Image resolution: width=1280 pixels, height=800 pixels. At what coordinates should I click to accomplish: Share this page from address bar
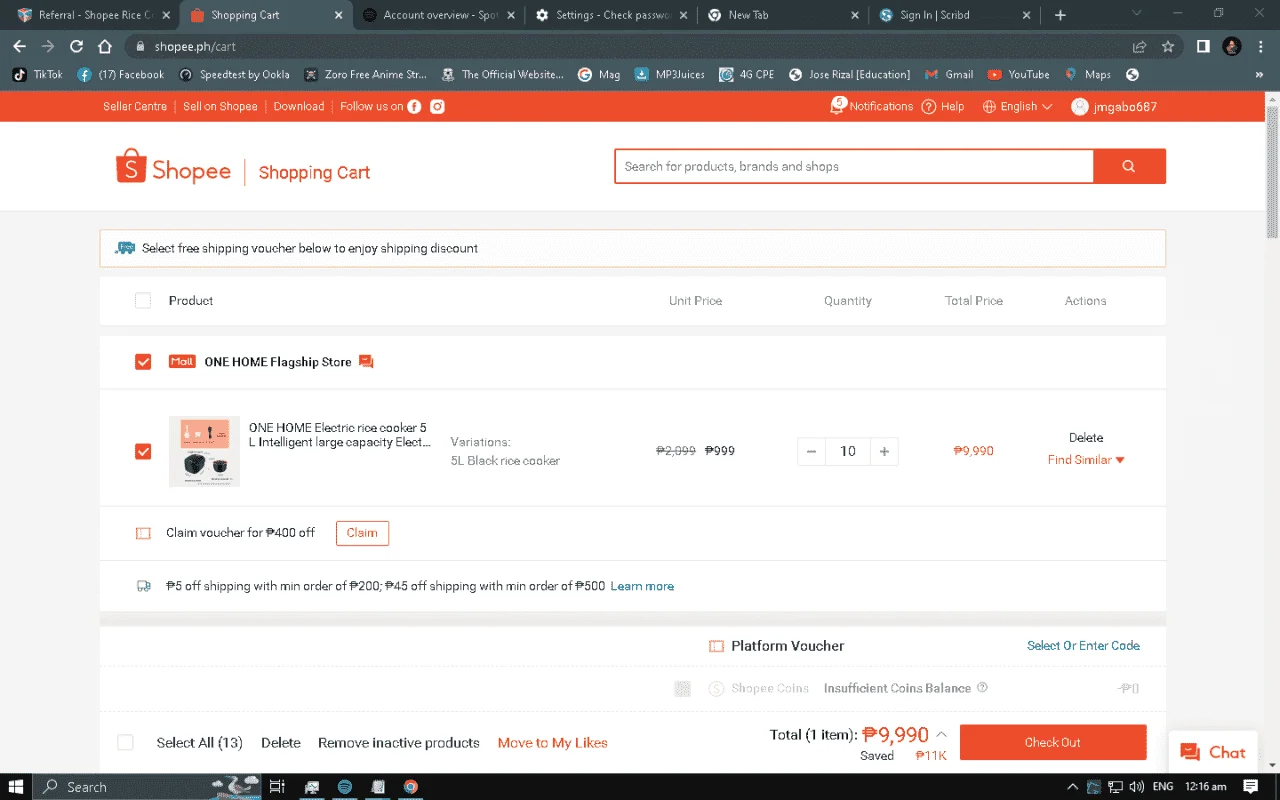point(1139,46)
